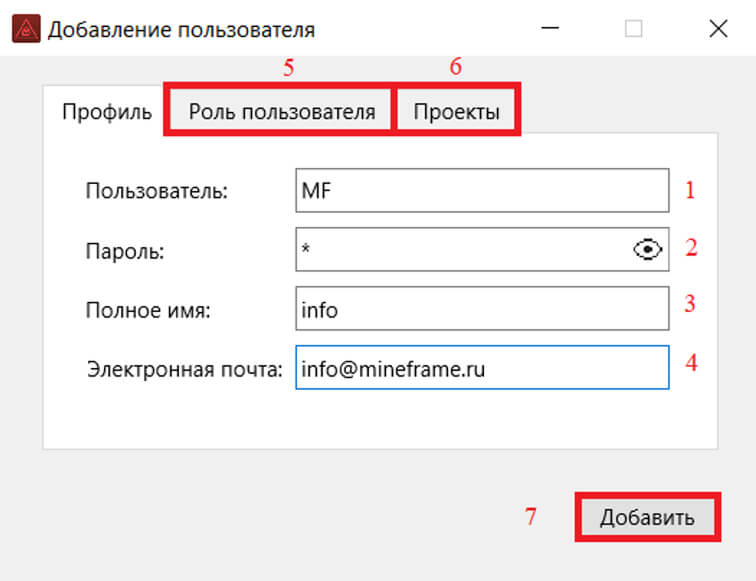
Task: Close the Добавление пользователя dialog
Action: pos(718,28)
